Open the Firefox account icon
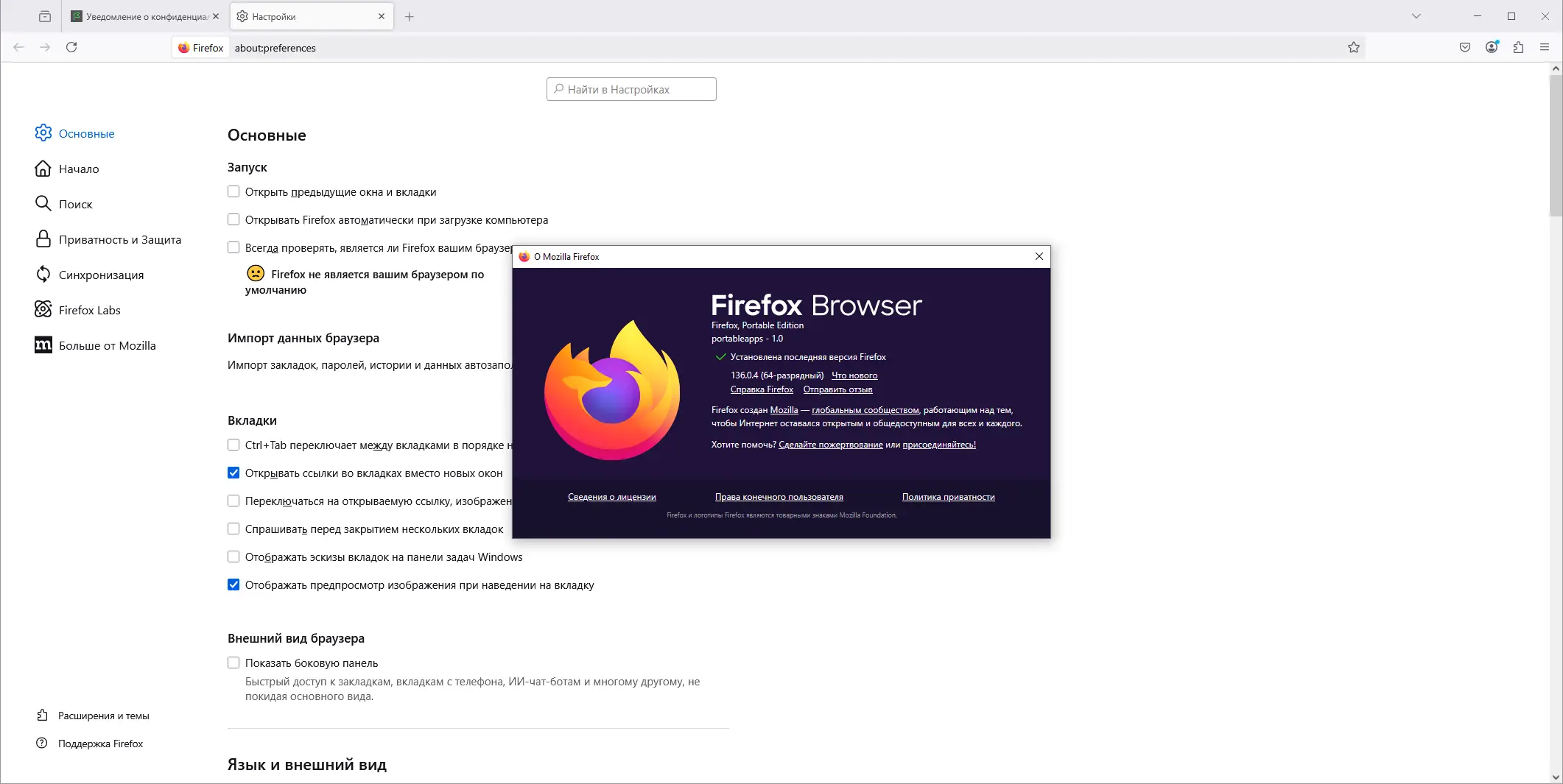Viewport: 1563px width, 784px height. point(1492,47)
